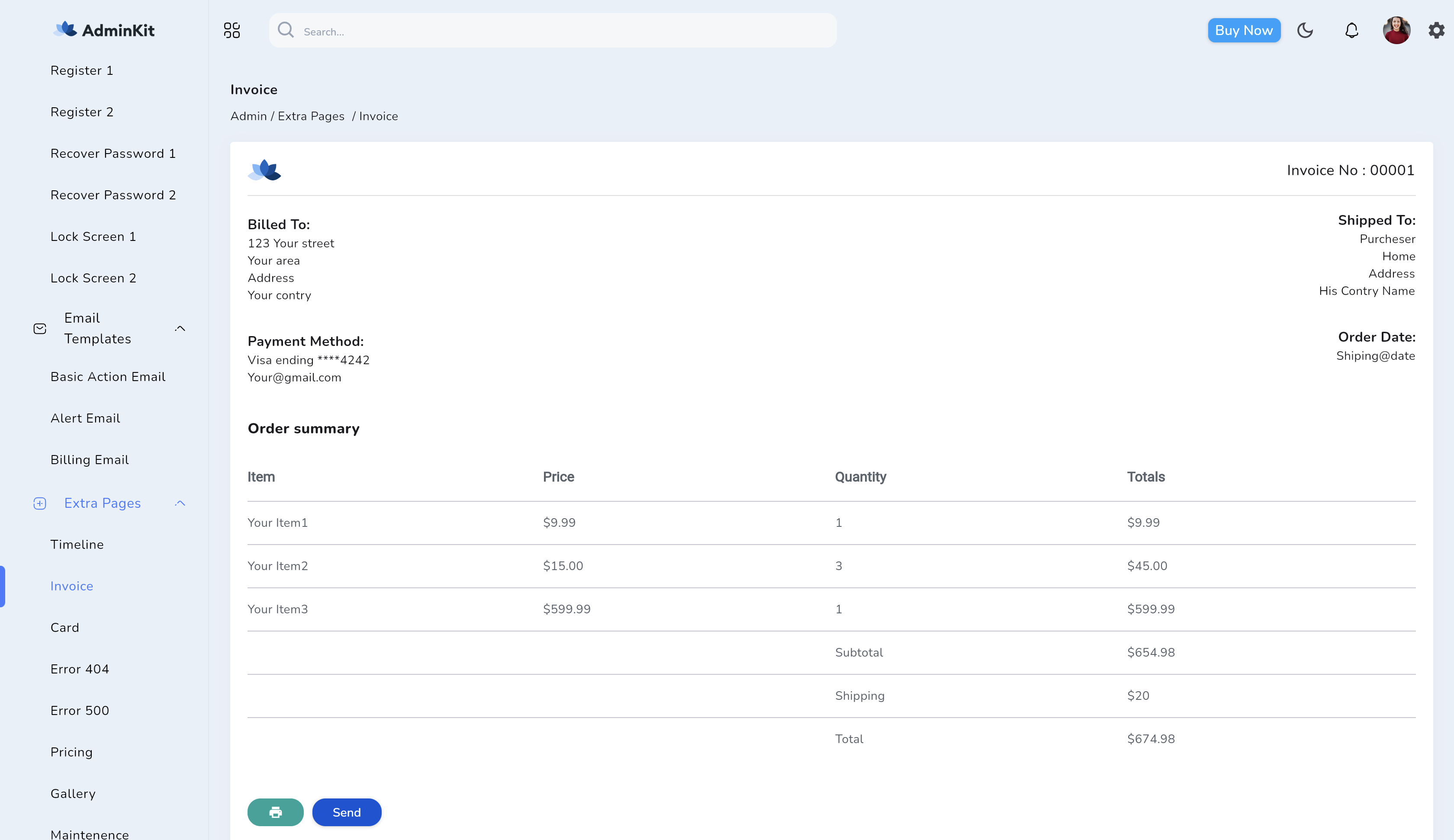Screen dimensions: 1454x840
Task: Open the user profile avatar
Action: [x=1396, y=30]
